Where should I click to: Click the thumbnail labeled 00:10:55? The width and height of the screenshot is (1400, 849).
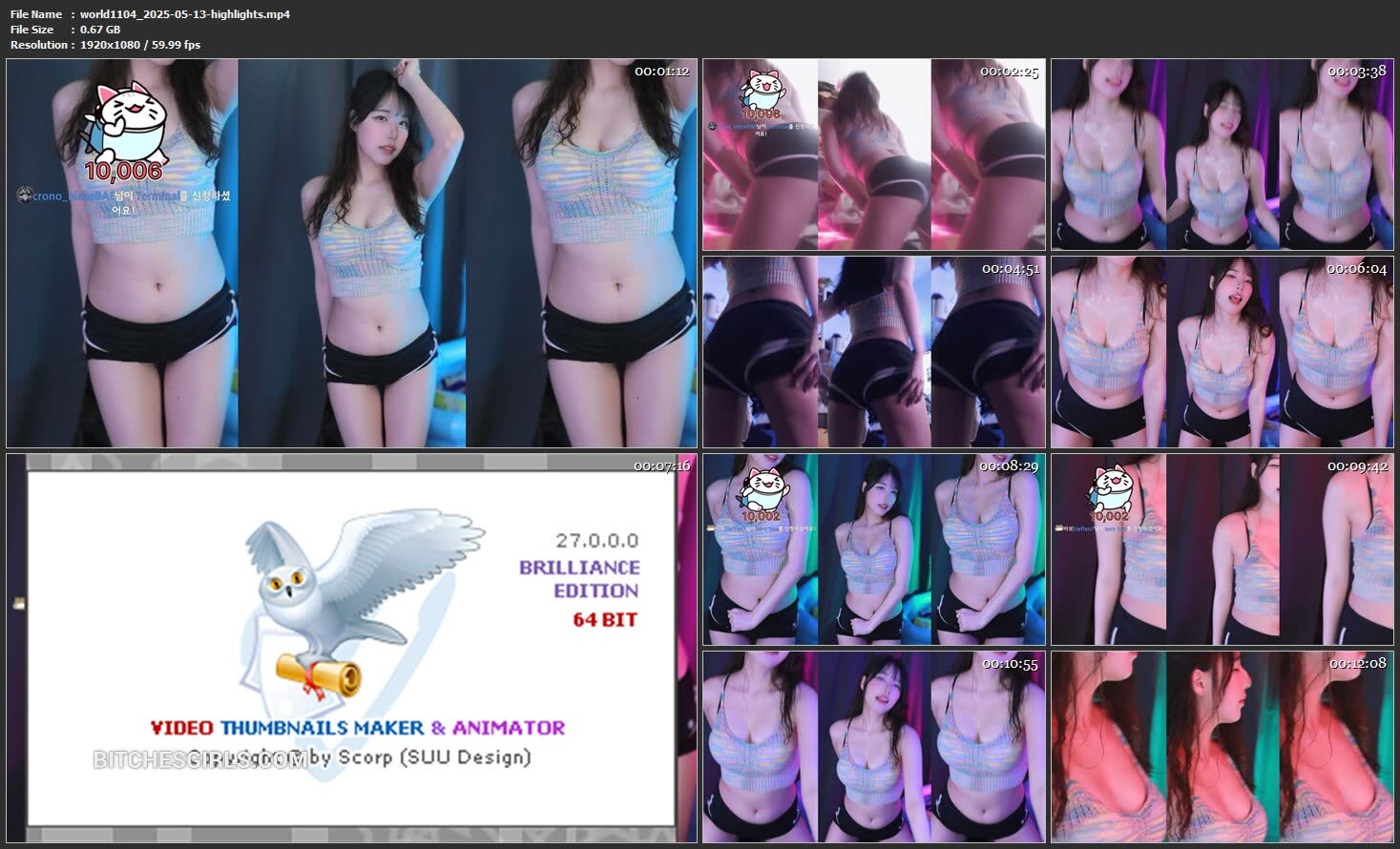873,747
